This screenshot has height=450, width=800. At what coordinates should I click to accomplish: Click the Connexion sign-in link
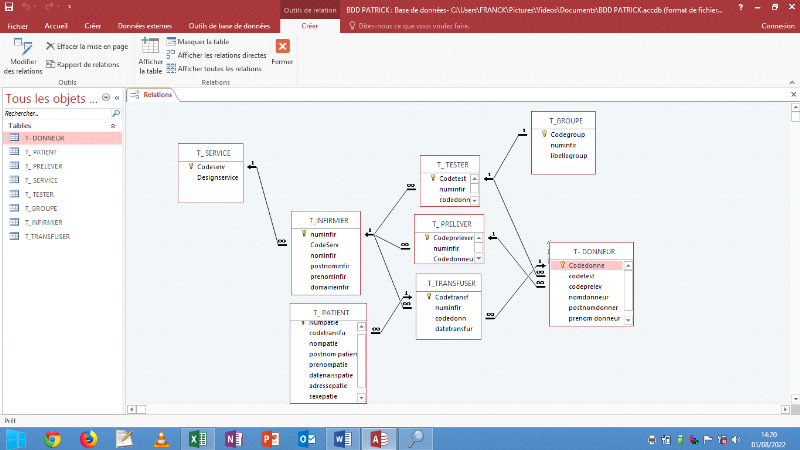777,26
